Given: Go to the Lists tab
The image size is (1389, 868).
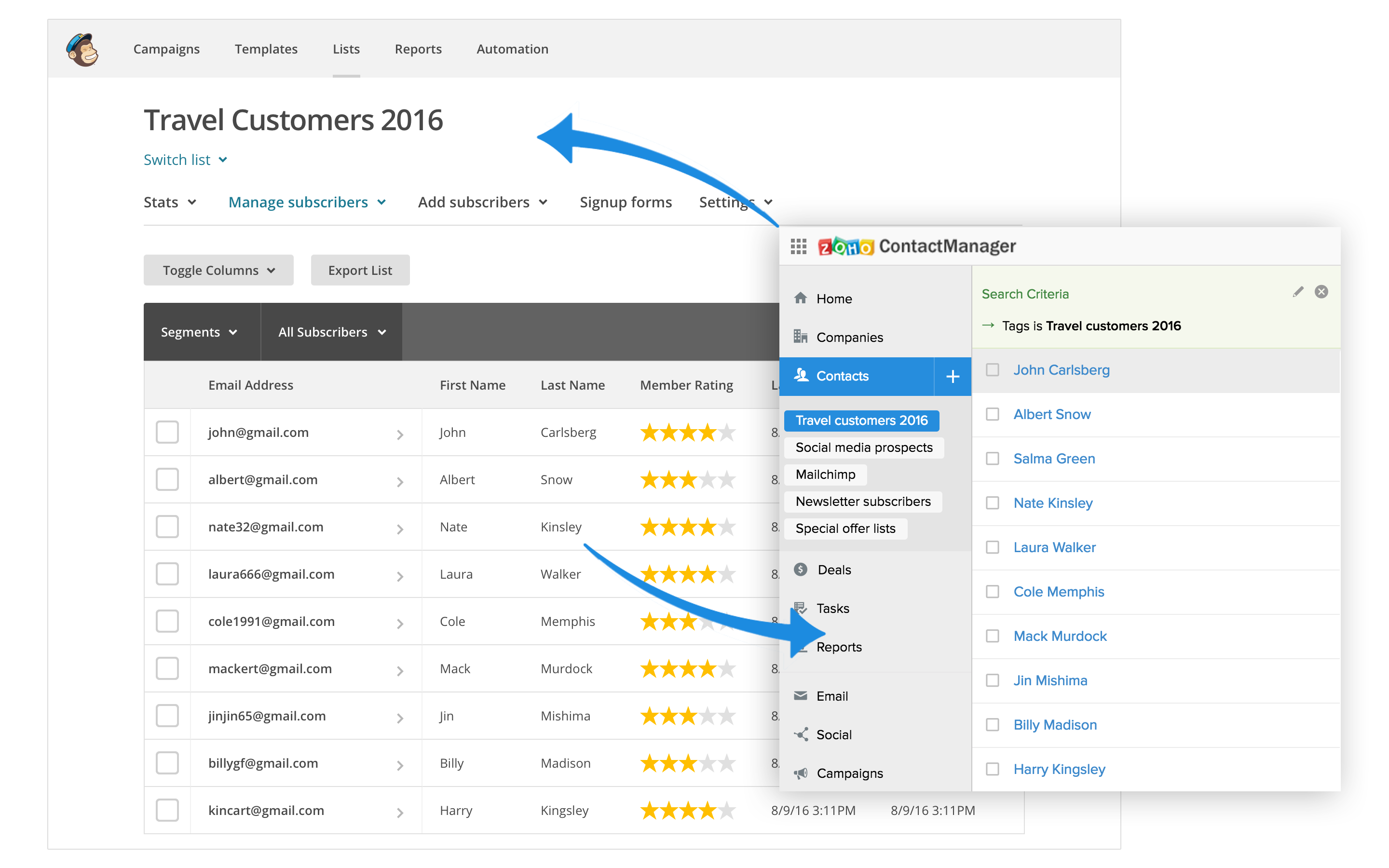Looking at the screenshot, I should click(x=346, y=49).
